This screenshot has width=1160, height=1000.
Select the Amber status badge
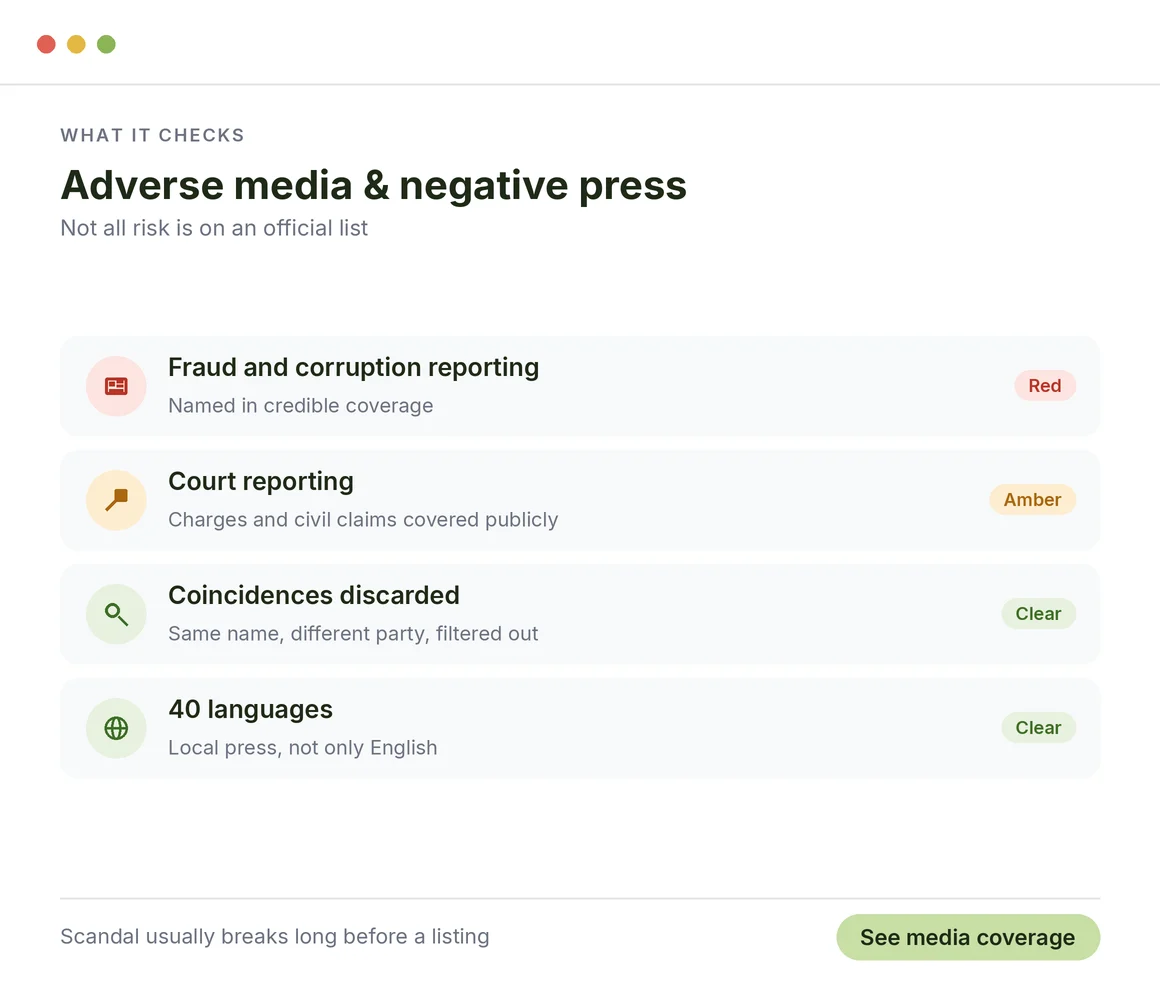(1032, 499)
